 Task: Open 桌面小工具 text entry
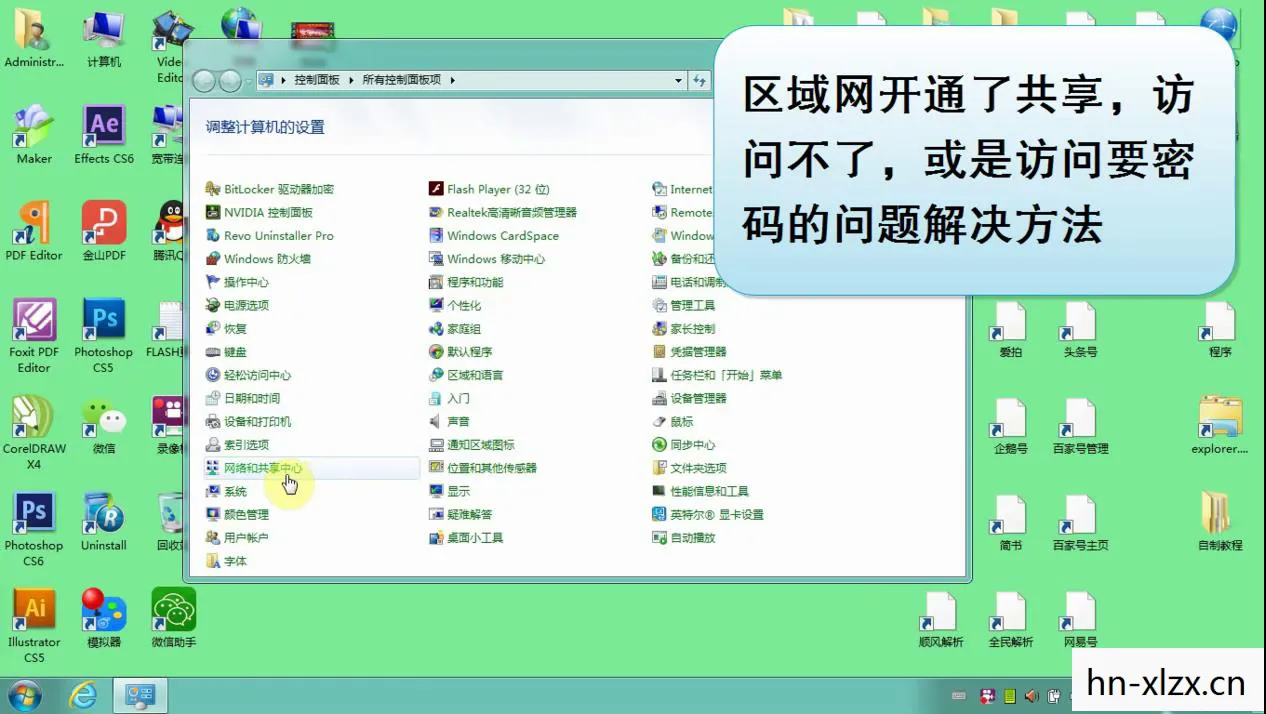click(x=475, y=538)
